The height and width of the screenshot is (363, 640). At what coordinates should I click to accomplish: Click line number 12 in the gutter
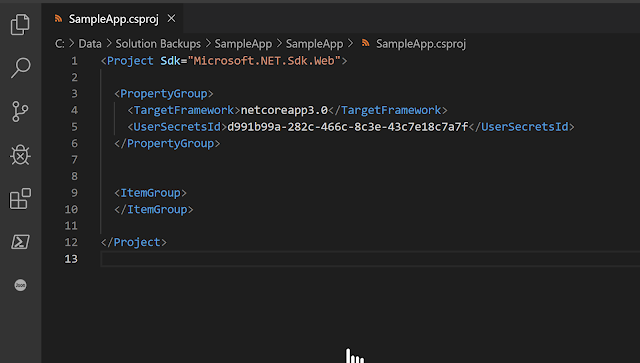tap(71, 242)
